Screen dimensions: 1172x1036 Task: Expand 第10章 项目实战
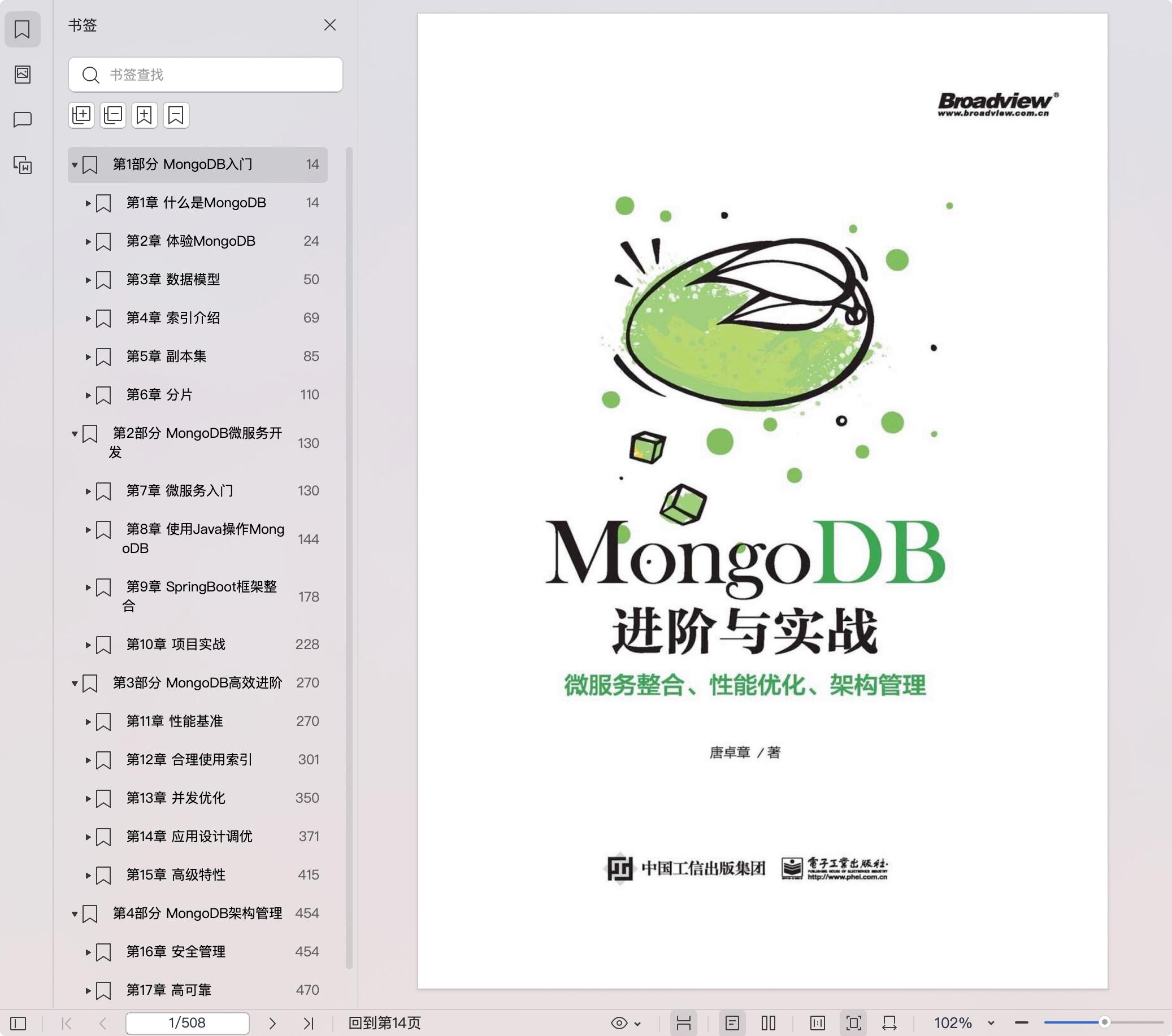(x=88, y=645)
